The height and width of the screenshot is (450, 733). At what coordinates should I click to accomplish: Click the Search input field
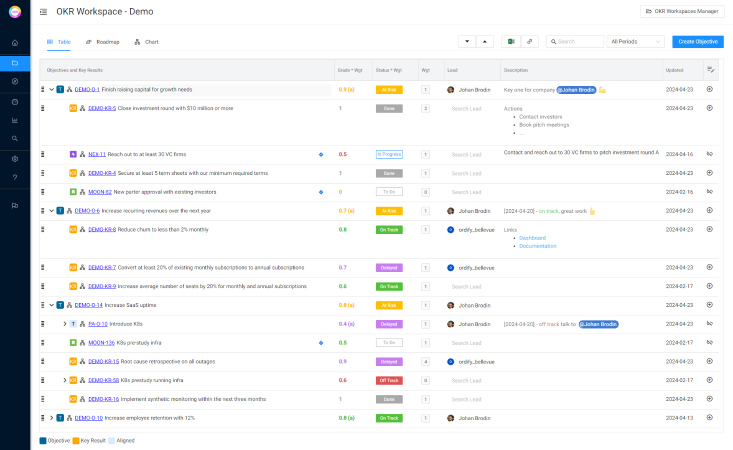pyautogui.click(x=579, y=42)
